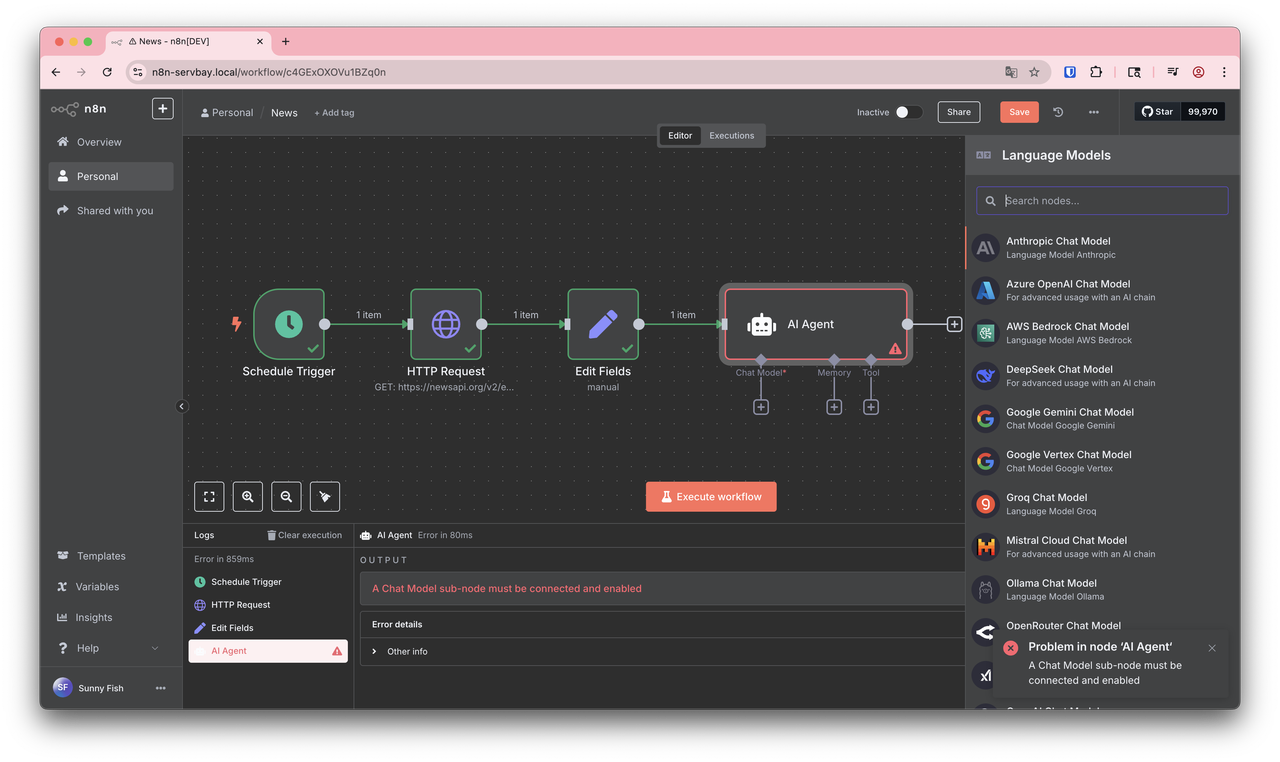Choose Azure OpenAI Chat Model
Screen dimensions: 1280x762
click(1102, 290)
